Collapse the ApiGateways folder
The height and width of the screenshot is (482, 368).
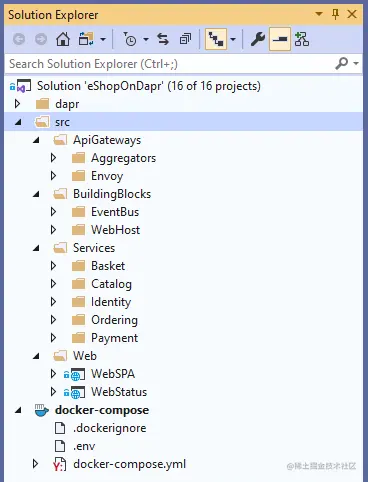[x=36, y=140]
